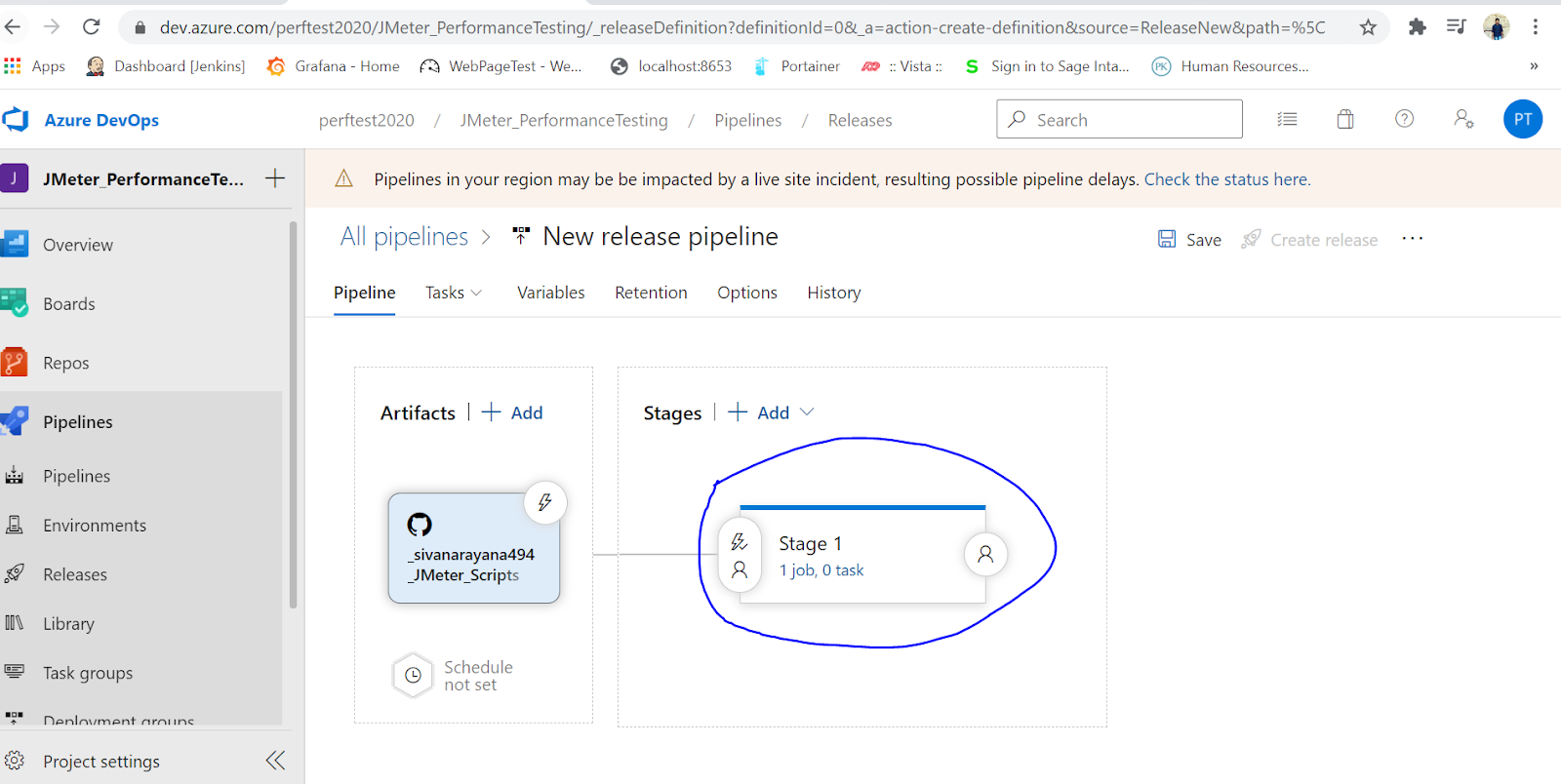Switch to the Retention tab
1561x784 pixels.
click(x=651, y=293)
